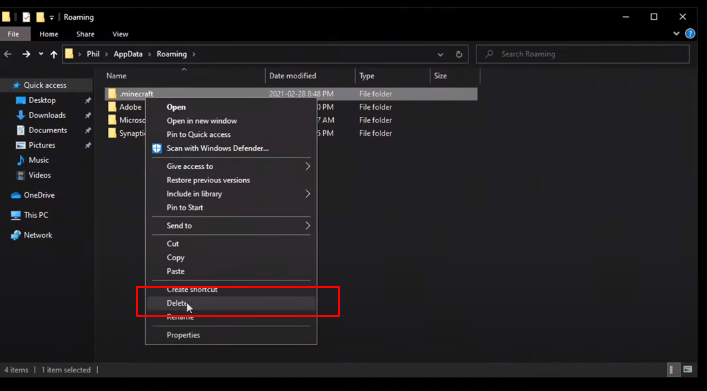Click the Forward navigation arrow
707x391 pixels.
pos(26,54)
